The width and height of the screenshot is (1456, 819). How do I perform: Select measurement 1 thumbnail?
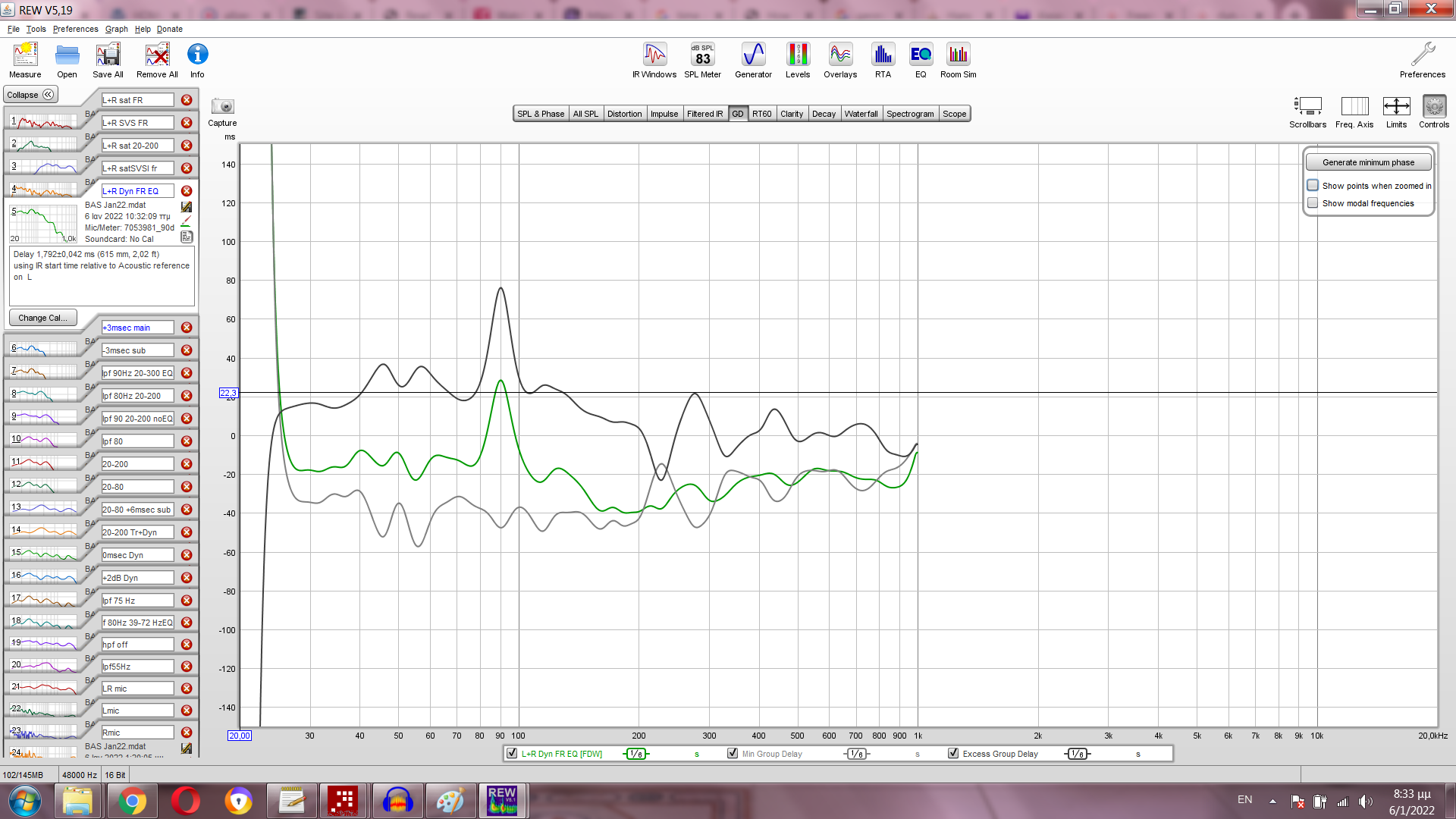43,121
